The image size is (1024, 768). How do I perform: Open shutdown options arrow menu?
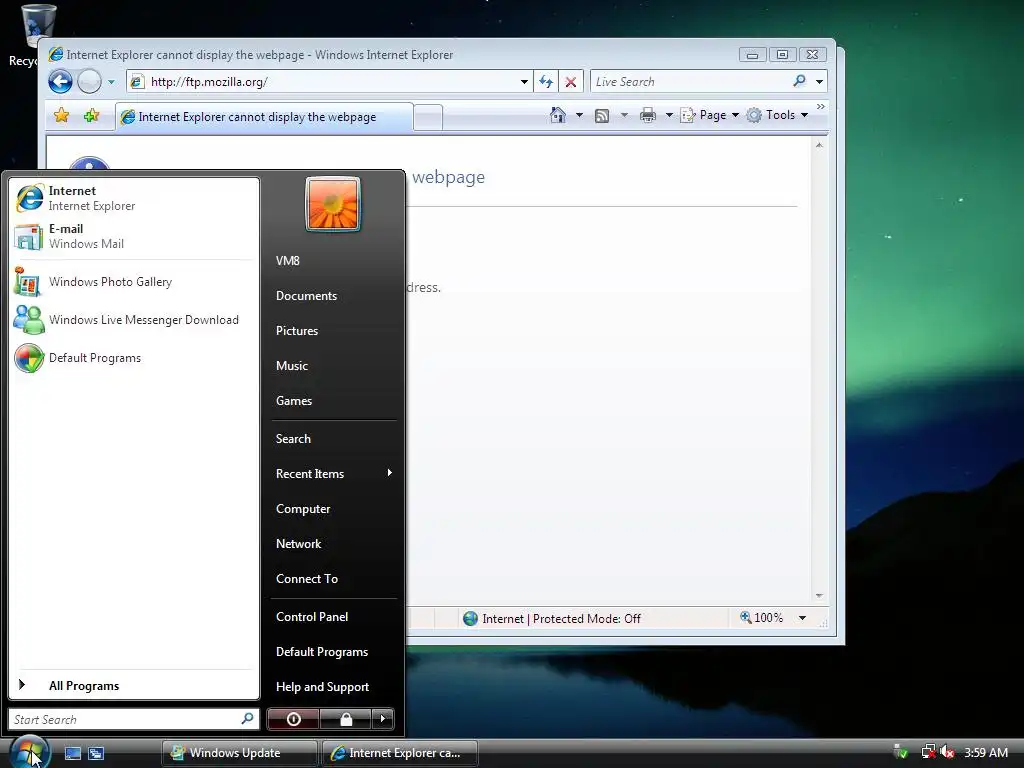click(x=383, y=720)
